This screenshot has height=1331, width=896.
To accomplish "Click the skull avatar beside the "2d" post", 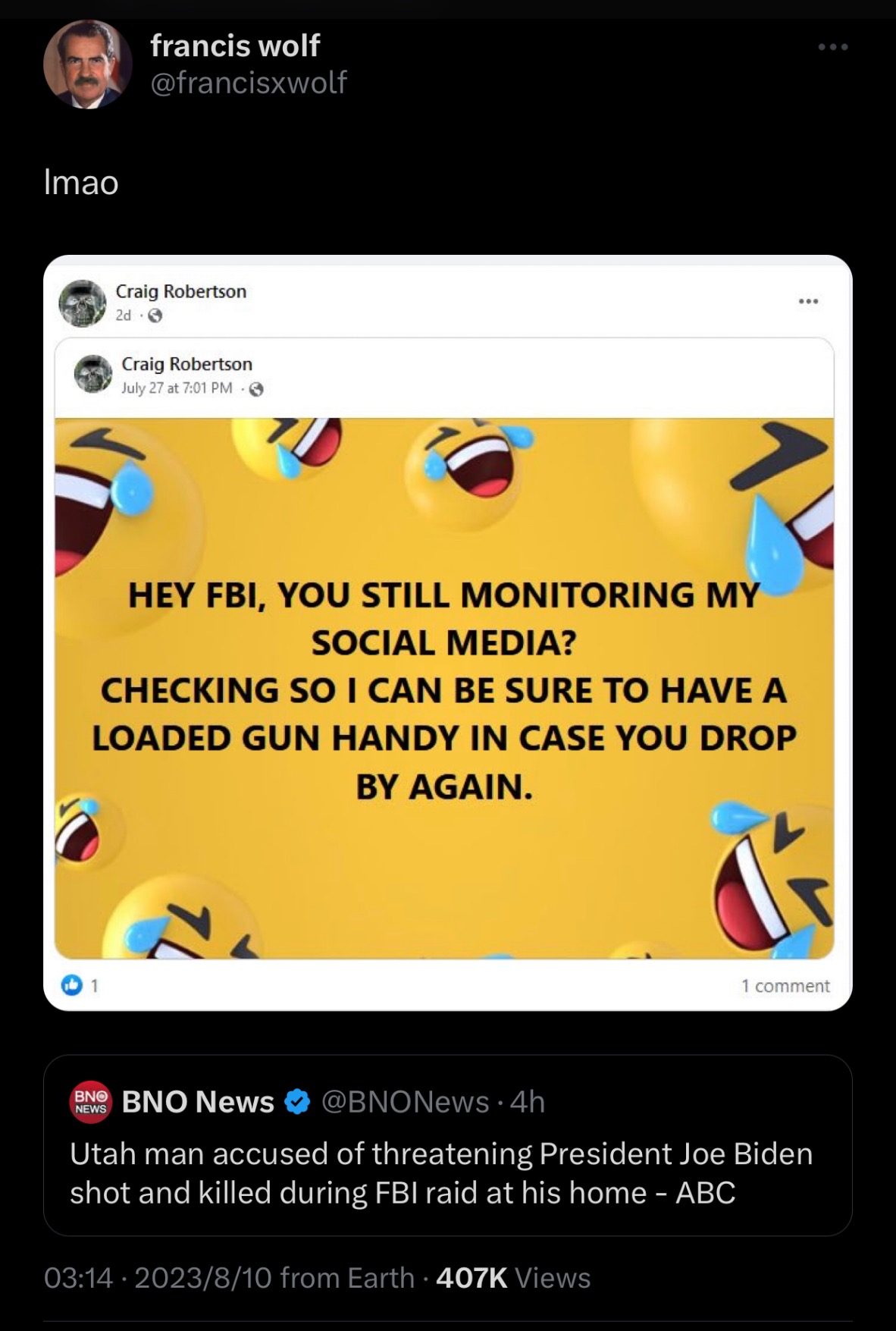I will coord(83,303).
